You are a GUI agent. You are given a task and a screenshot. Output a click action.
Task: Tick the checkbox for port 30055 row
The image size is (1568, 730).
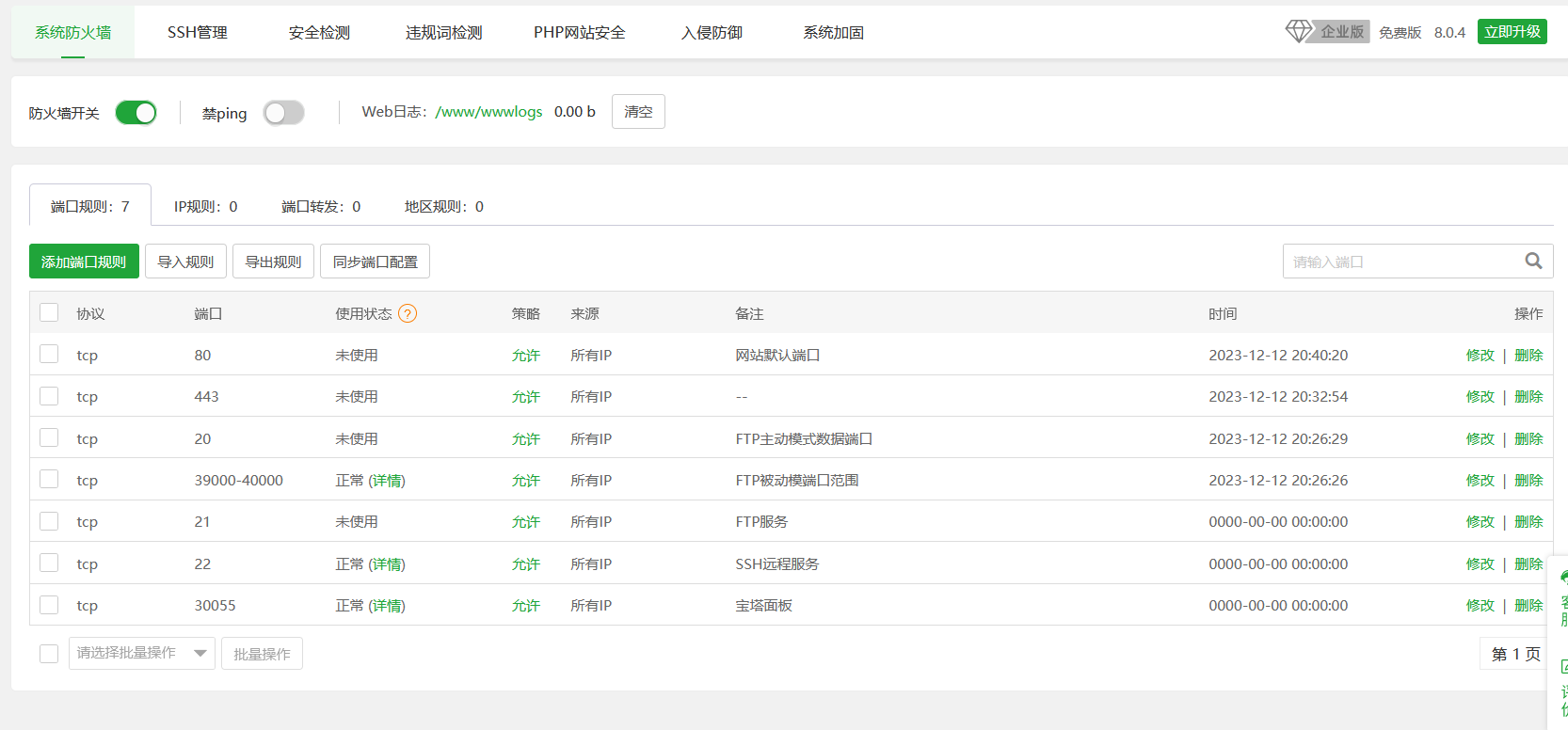pos(49,605)
